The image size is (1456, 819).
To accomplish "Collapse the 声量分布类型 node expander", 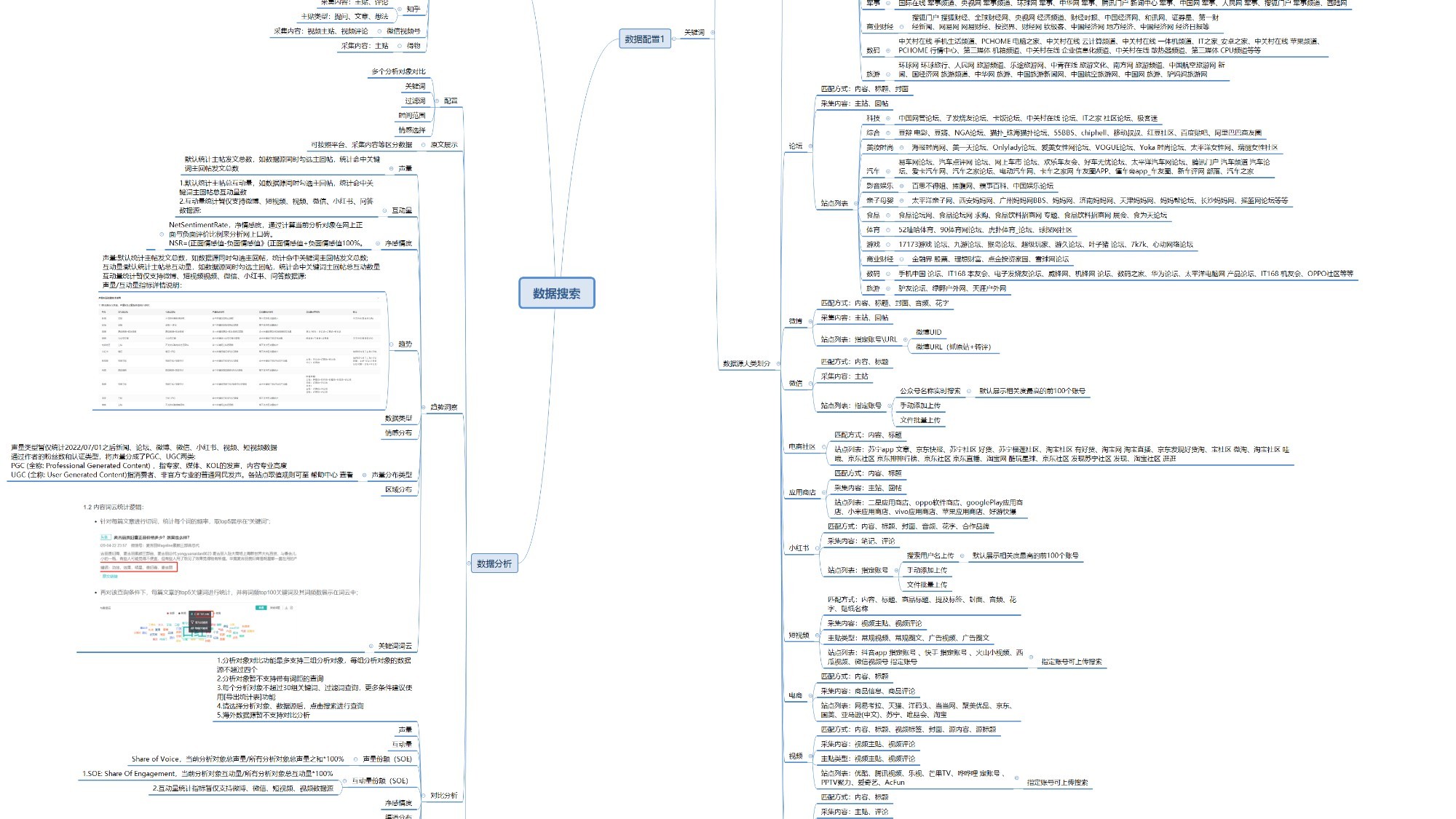I will pyautogui.click(x=364, y=475).
